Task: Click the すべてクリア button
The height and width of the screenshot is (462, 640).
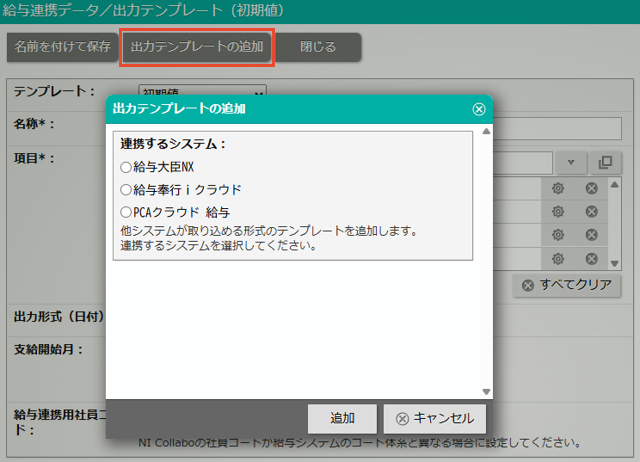Action: 566,285
